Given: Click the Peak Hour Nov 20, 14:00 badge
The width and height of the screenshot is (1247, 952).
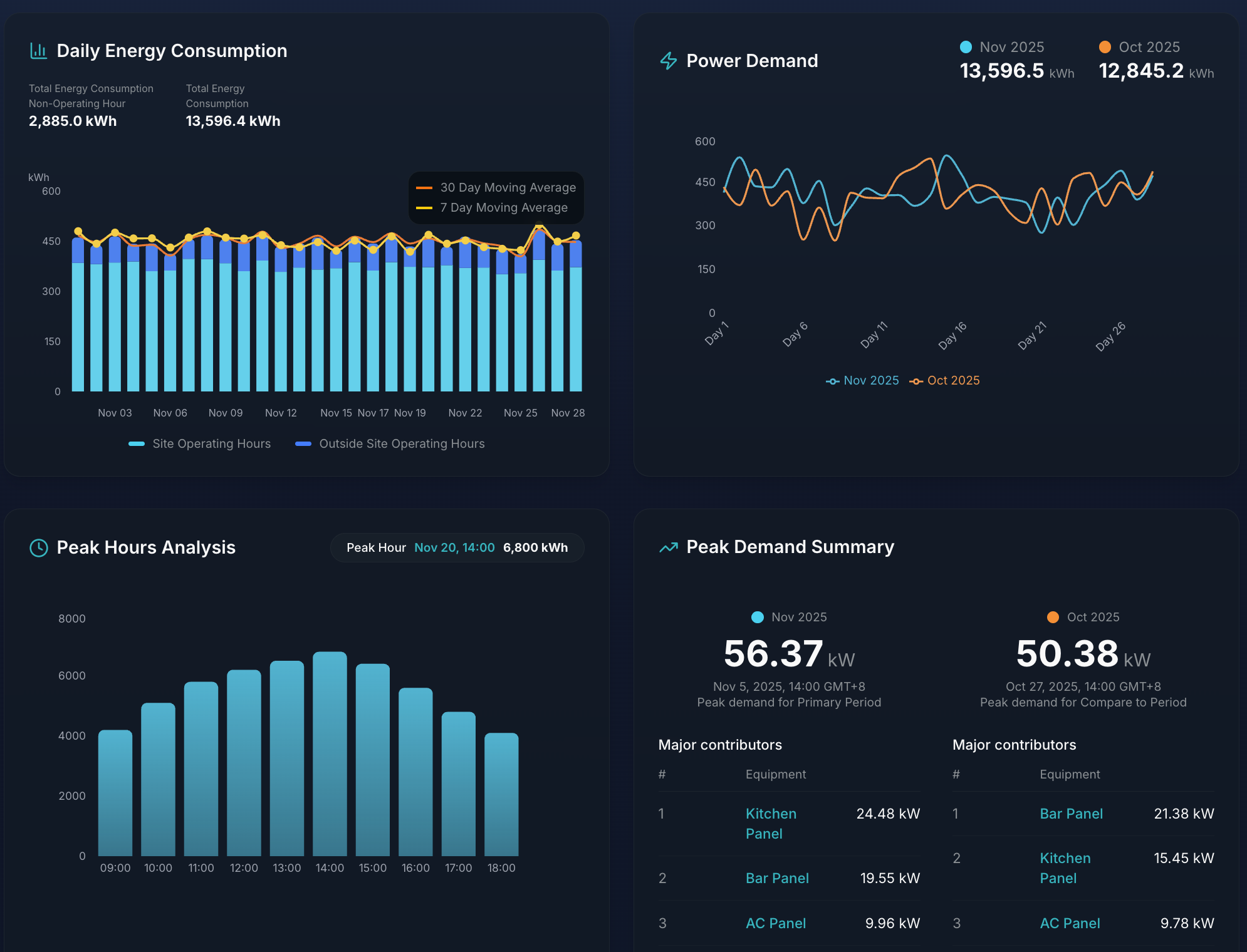Looking at the screenshot, I should click(x=456, y=547).
